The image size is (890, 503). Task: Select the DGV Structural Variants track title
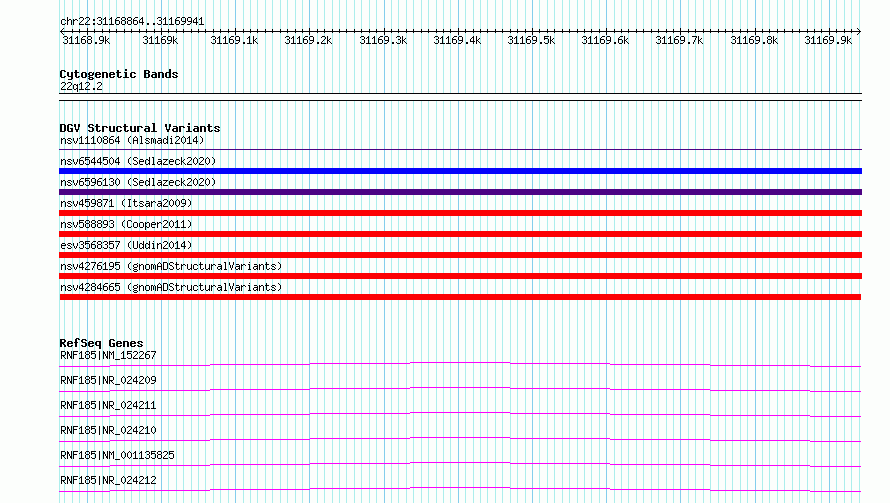click(x=140, y=128)
